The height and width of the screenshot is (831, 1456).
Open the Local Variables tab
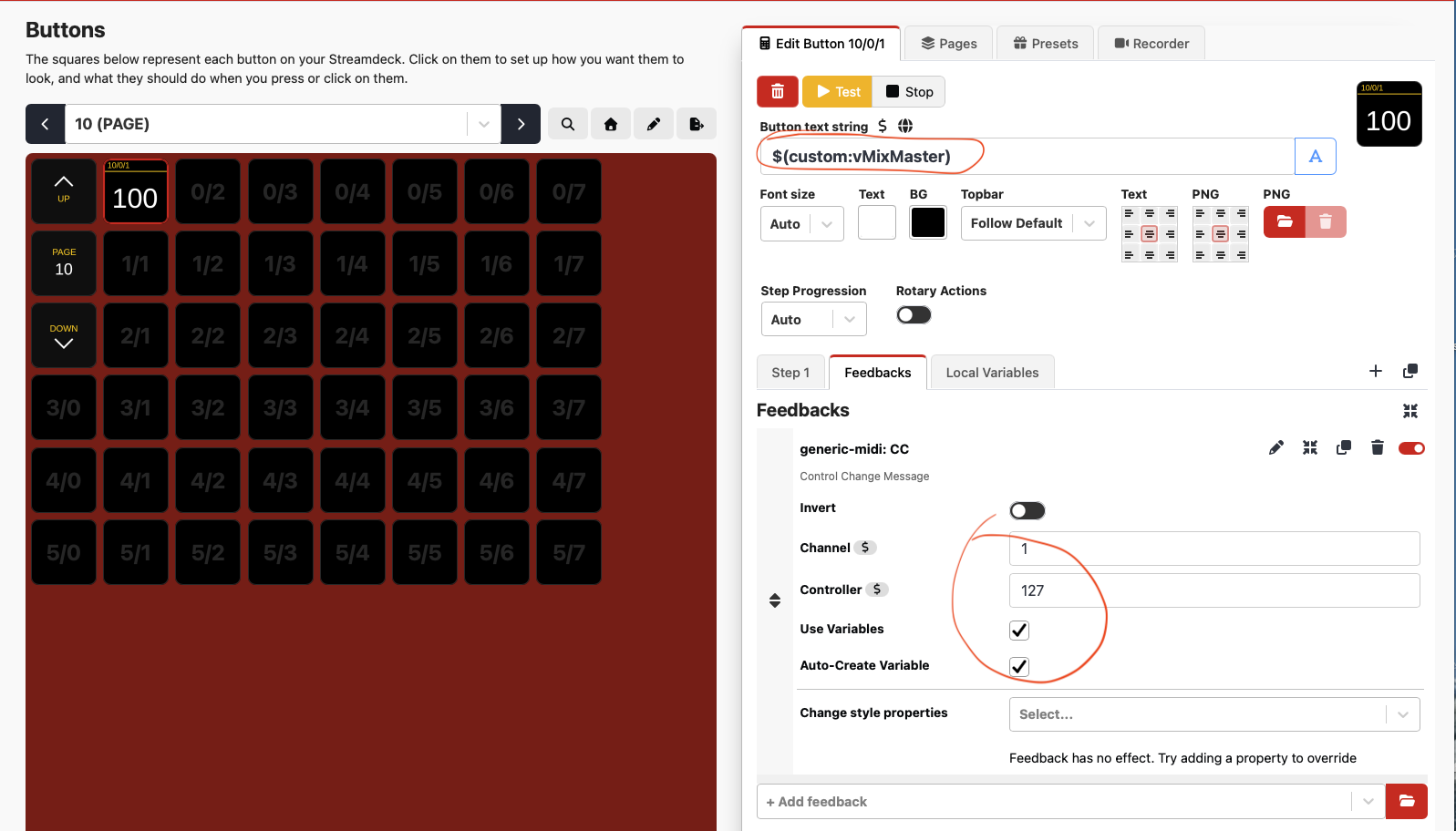click(992, 373)
